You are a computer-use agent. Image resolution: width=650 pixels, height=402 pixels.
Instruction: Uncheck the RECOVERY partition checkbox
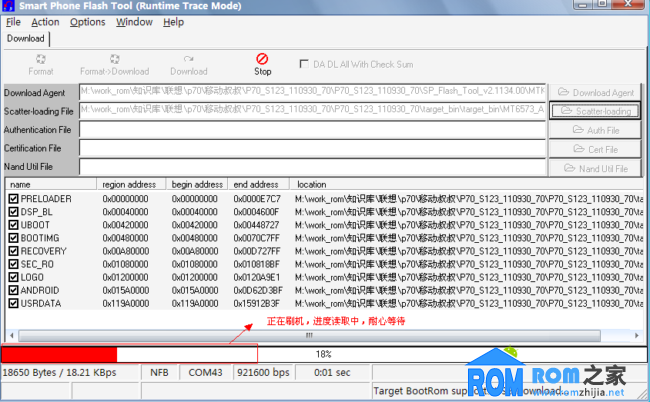coord(13,251)
